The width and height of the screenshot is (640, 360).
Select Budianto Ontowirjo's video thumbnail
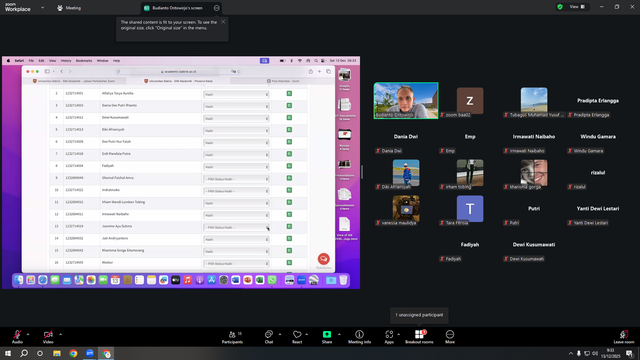(406, 100)
